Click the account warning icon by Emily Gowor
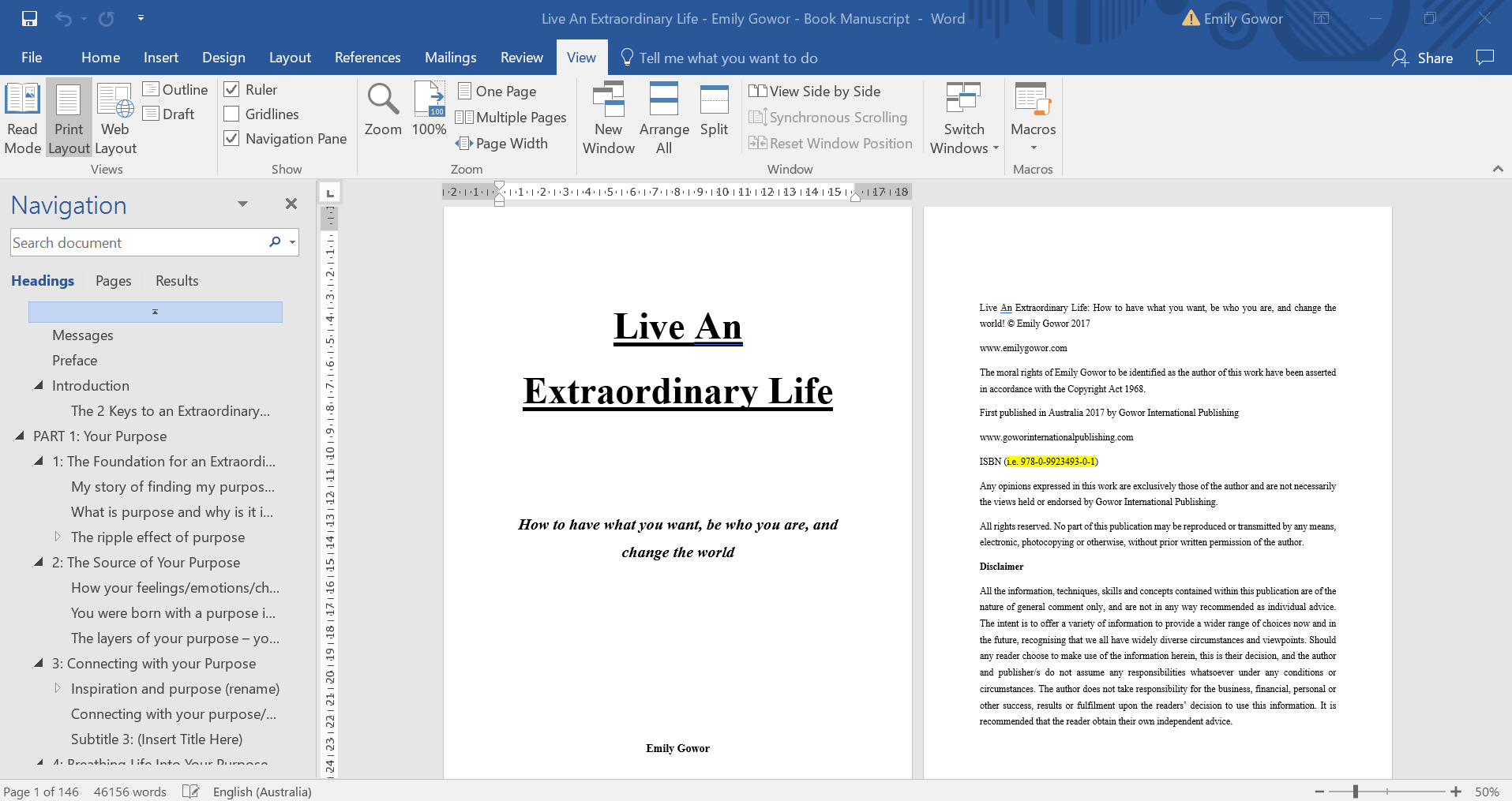Image resolution: width=1512 pixels, height=801 pixels. click(x=1191, y=18)
